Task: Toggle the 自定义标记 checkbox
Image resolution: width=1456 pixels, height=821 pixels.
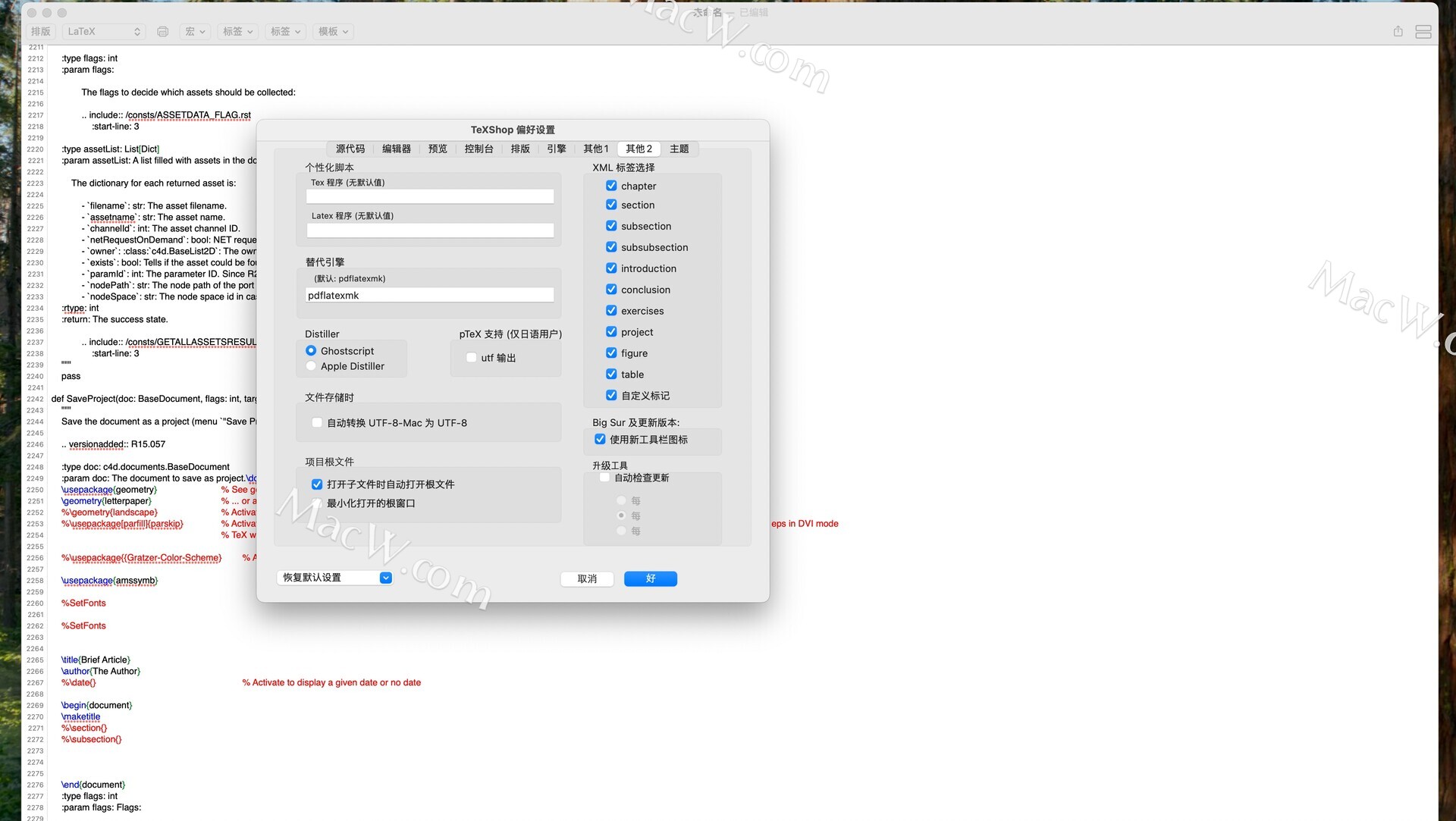Action: 611,396
